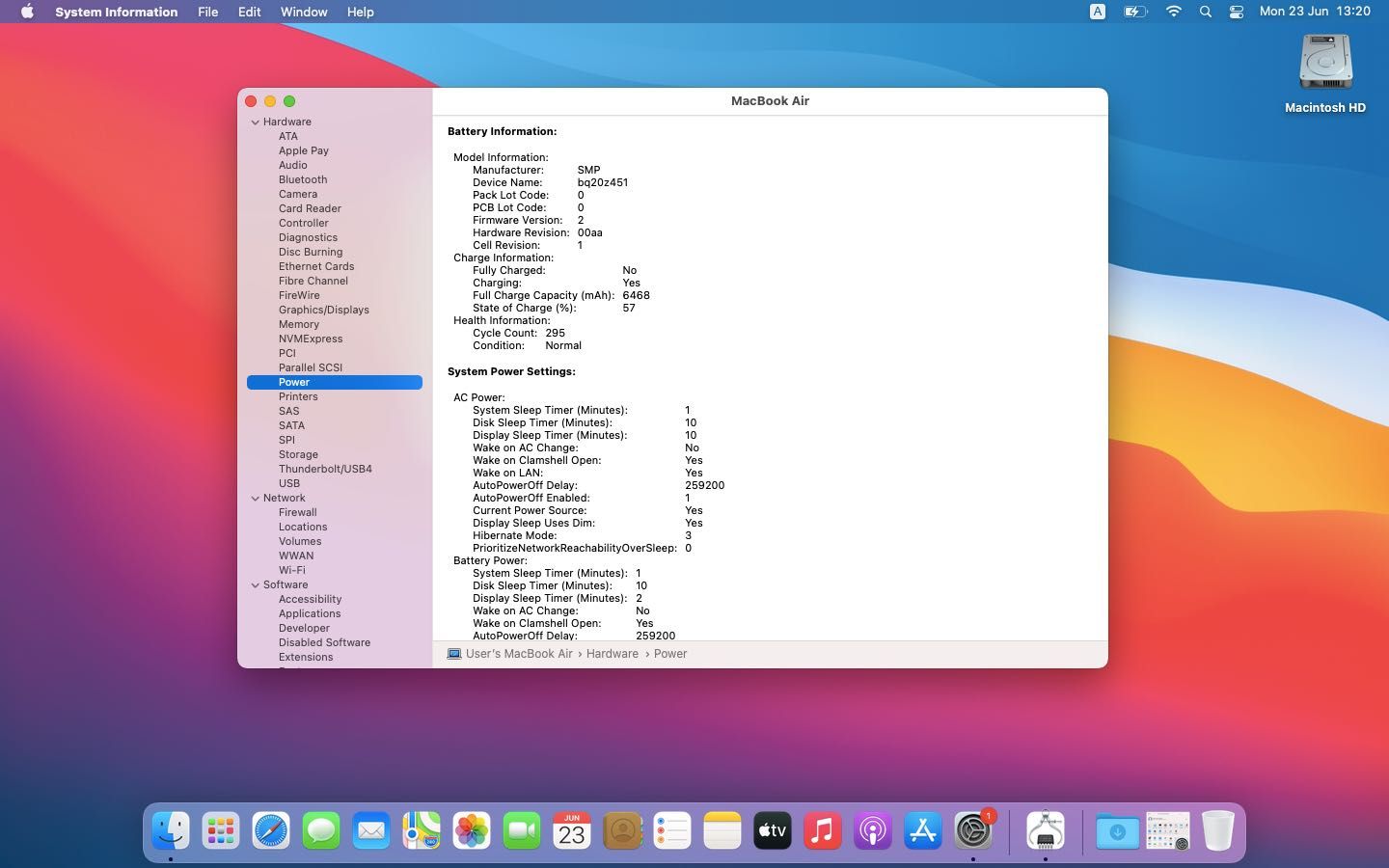Image resolution: width=1389 pixels, height=868 pixels.
Task: Collapse the Software section in sidebar
Action: [256, 585]
